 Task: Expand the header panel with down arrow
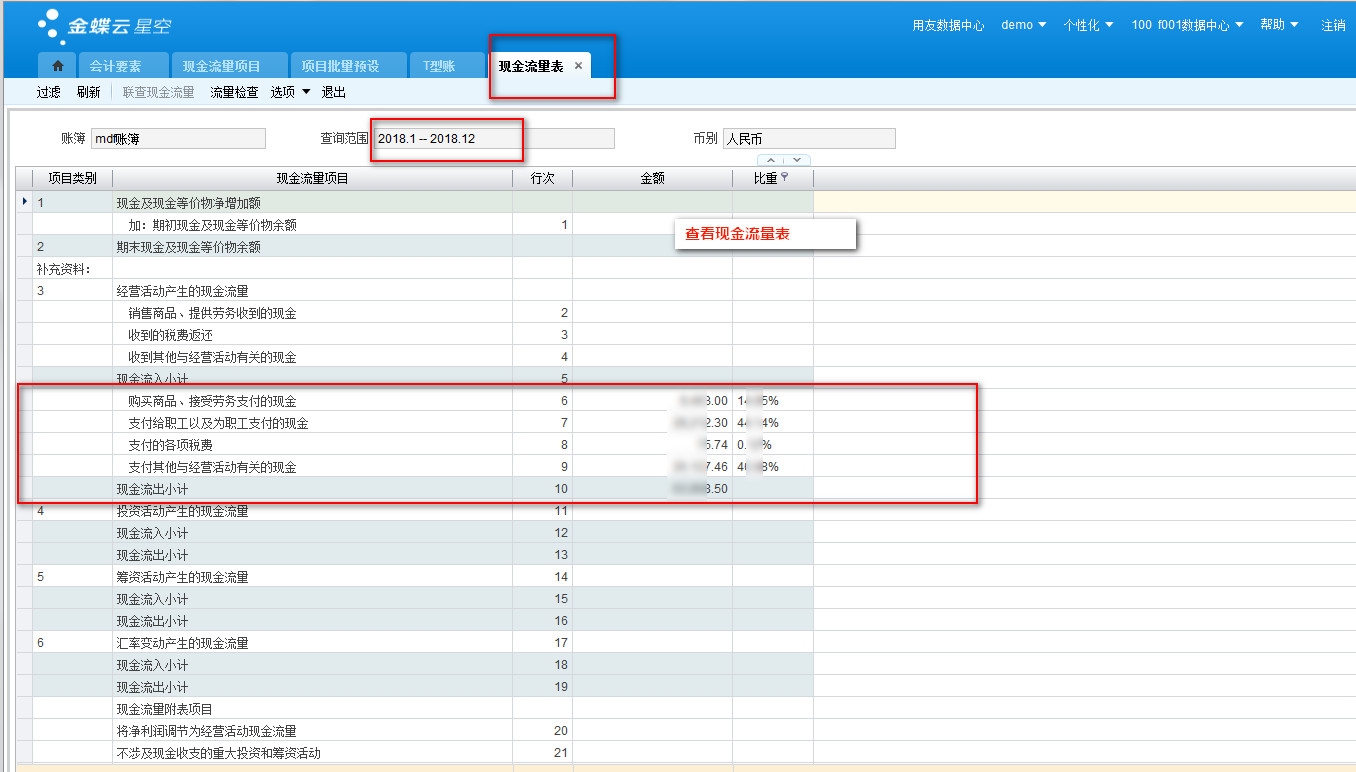tap(796, 160)
